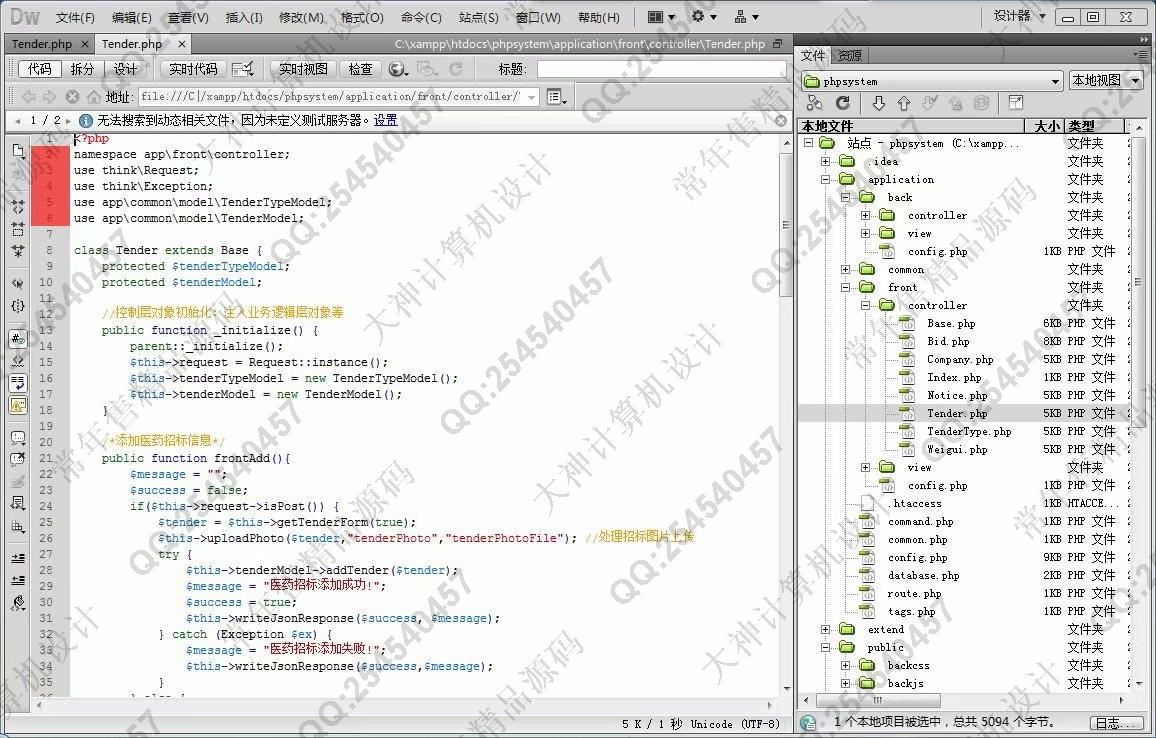Image resolution: width=1156 pixels, height=738 pixels.
Task: Get files from server down arrow
Action: pyautogui.click(x=878, y=103)
